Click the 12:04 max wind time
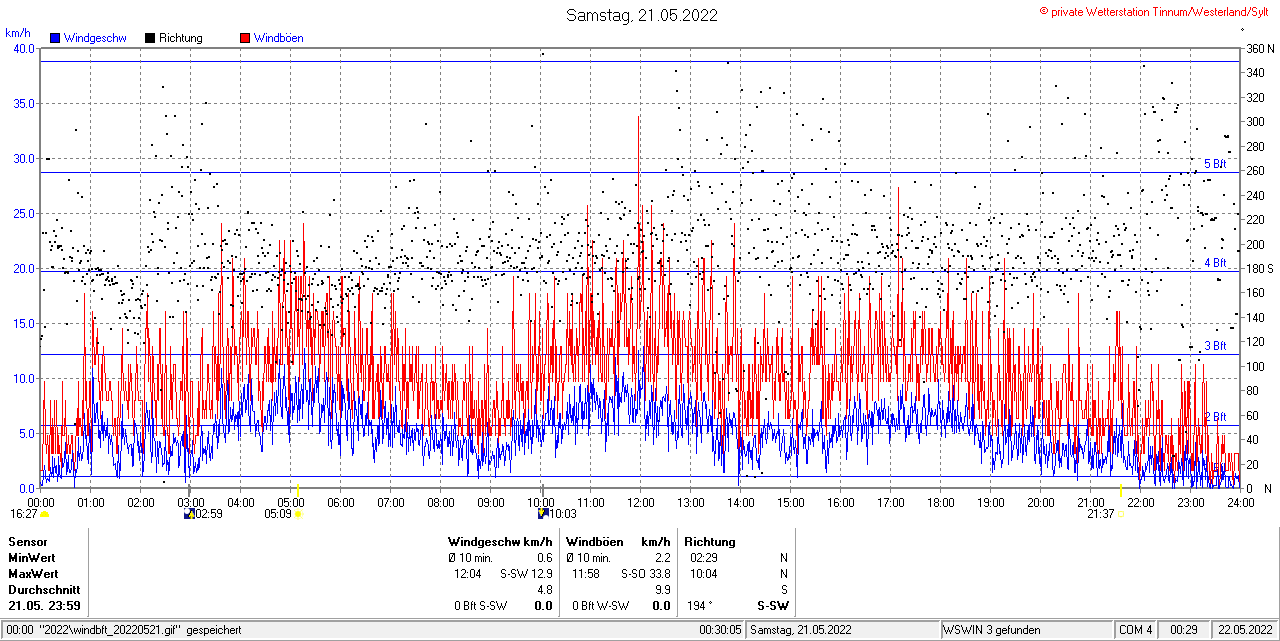 [x=468, y=574]
